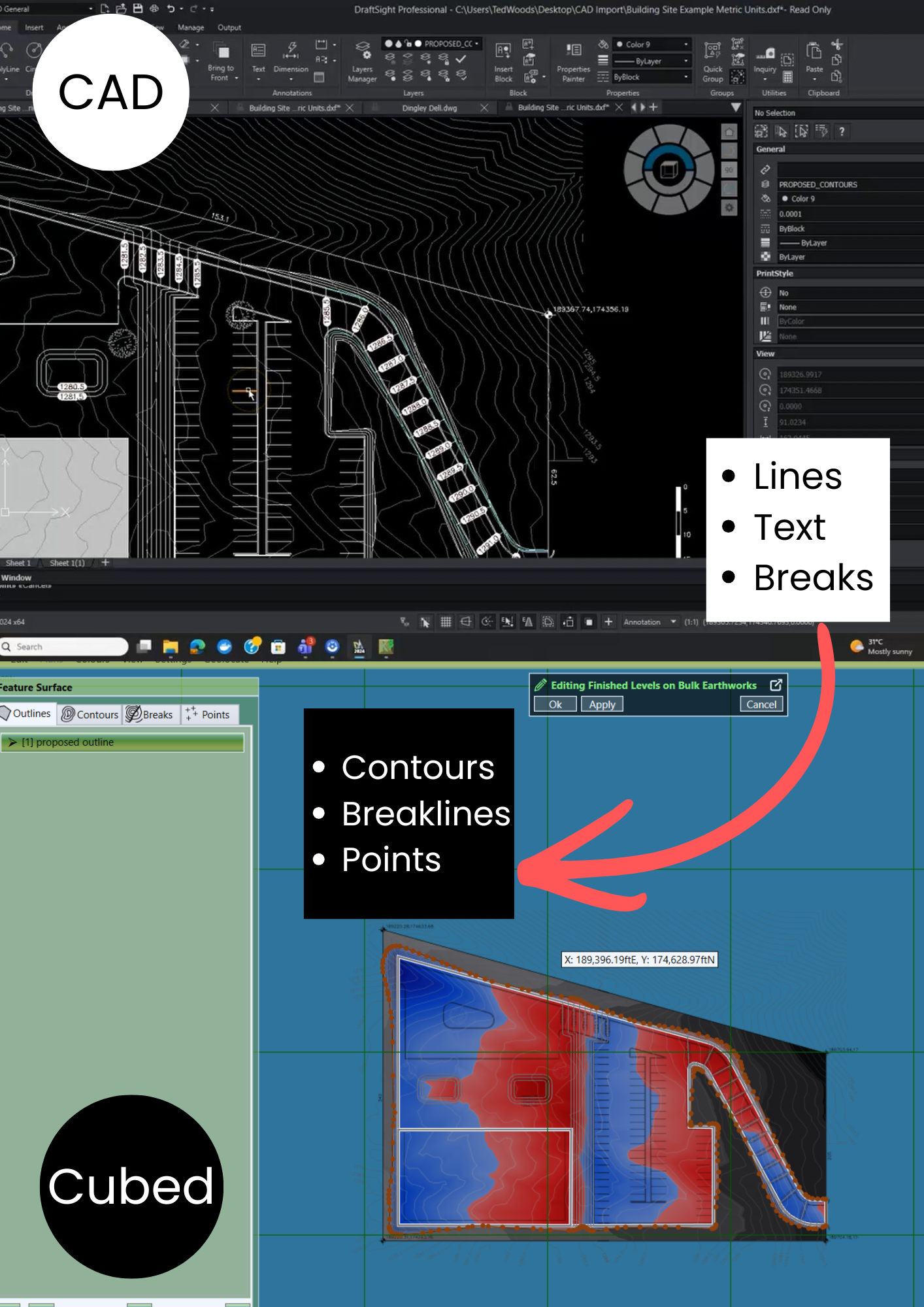
Task: Click Ok on Editing Finished Levels bar
Action: click(555, 704)
